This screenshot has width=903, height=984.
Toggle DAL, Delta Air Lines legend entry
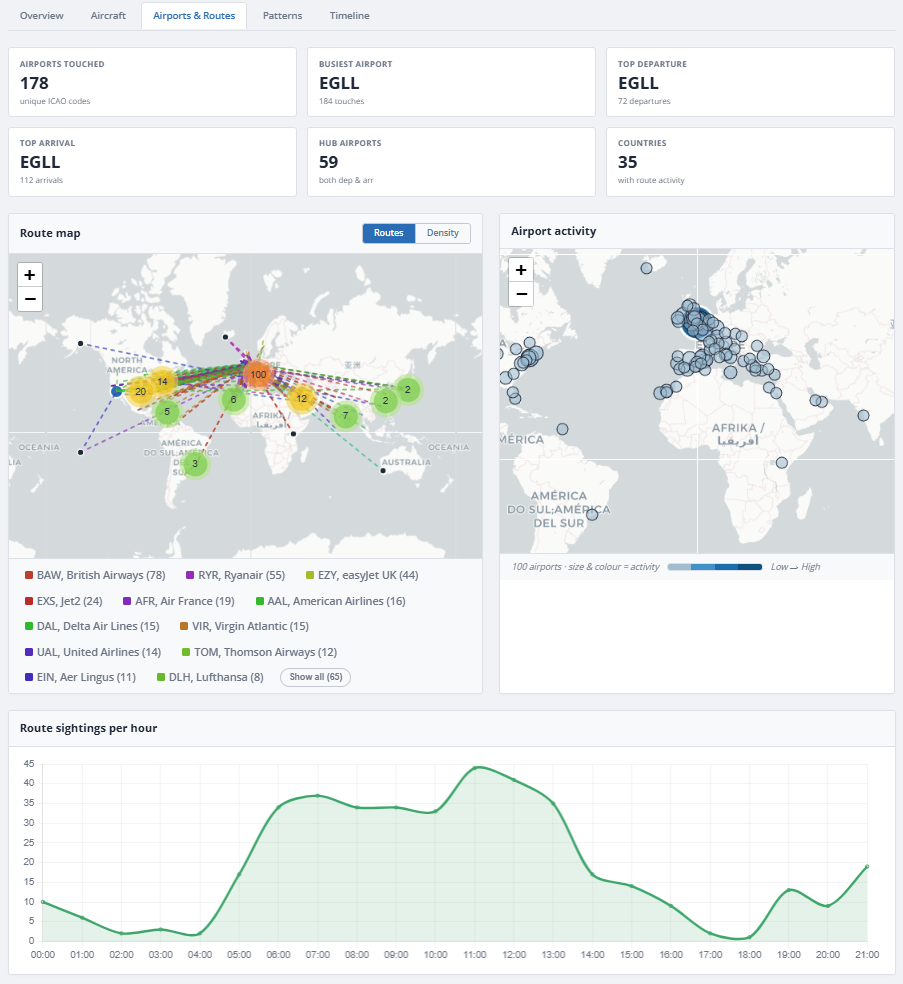92,626
